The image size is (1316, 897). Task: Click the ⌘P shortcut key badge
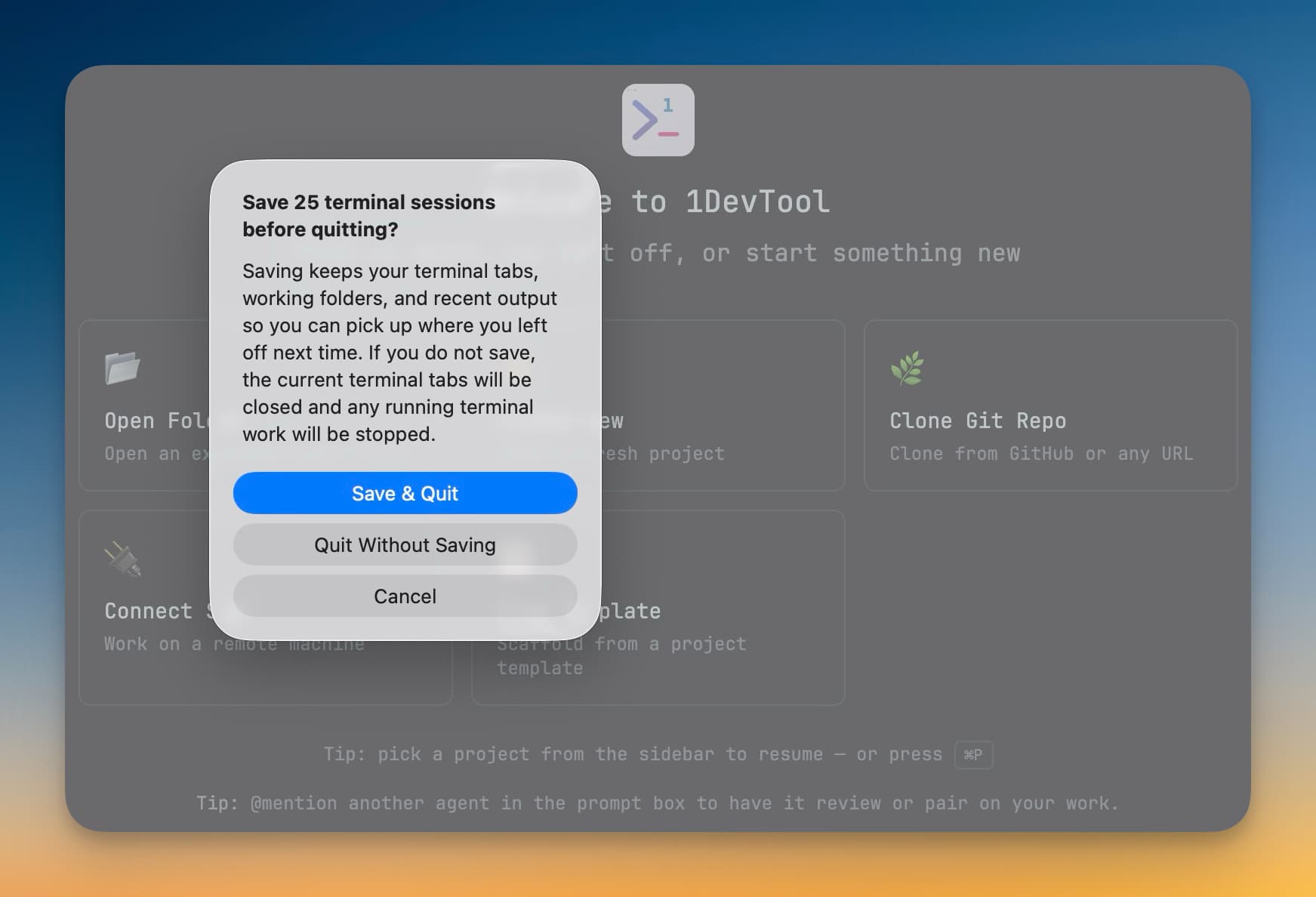tap(973, 754)
